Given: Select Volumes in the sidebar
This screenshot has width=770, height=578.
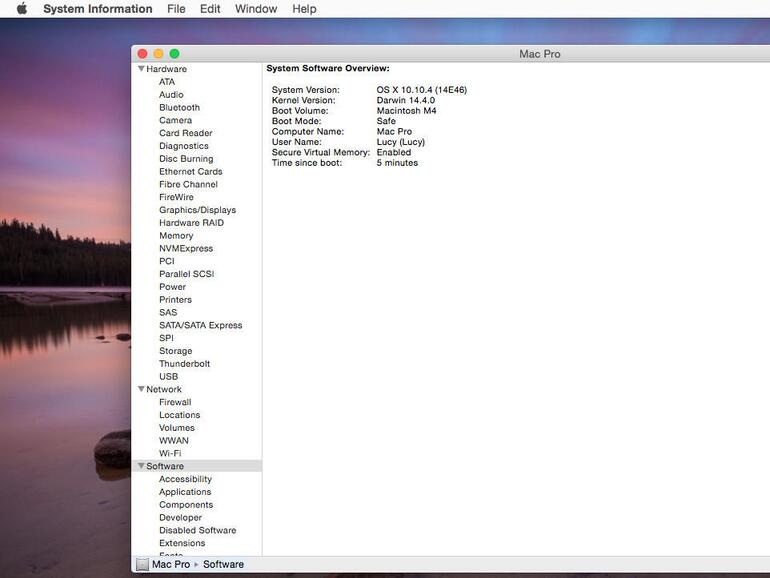Looking at the screenshot, I should coord(177,427).
